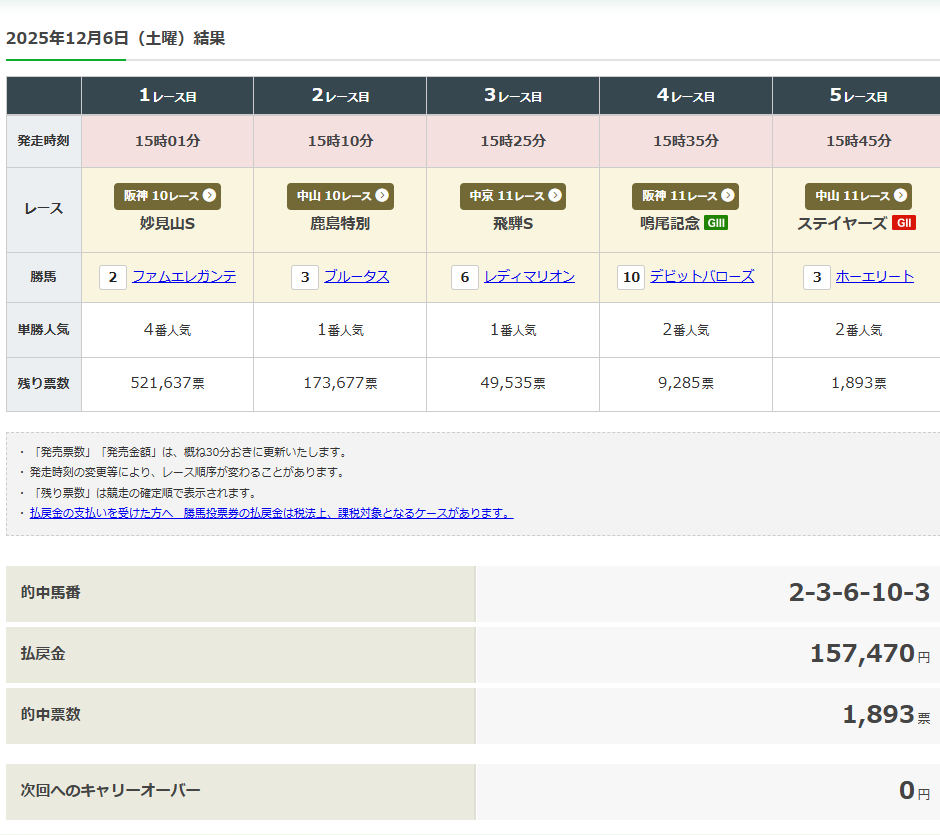
Task: Click horse number 6 box beside レディマリオン
Action: coord(464,277)
